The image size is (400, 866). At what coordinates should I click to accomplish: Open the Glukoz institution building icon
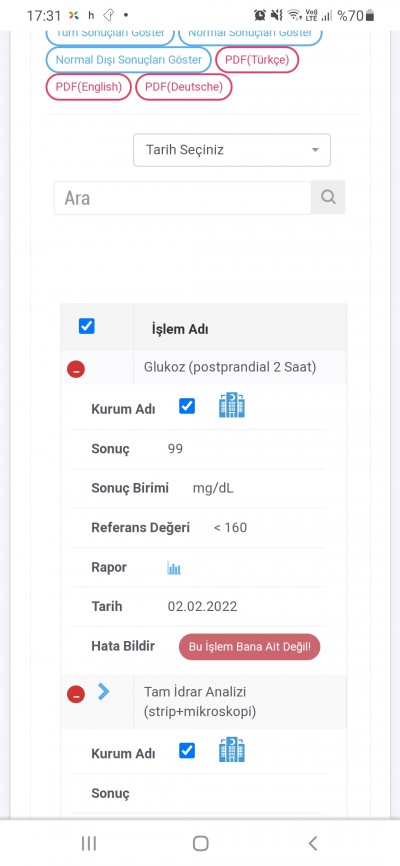coord(232,406)
